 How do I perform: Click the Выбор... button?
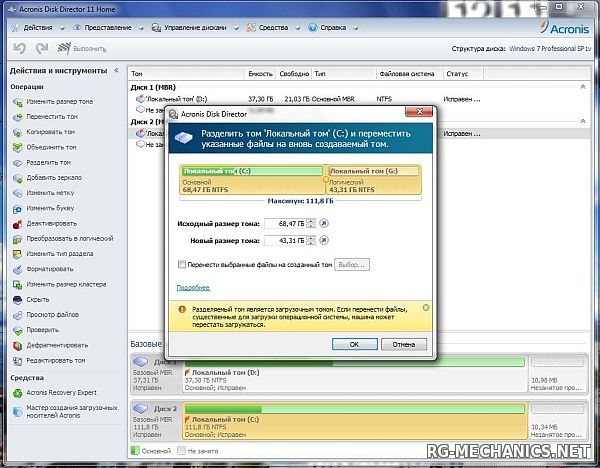click(352, 264)
